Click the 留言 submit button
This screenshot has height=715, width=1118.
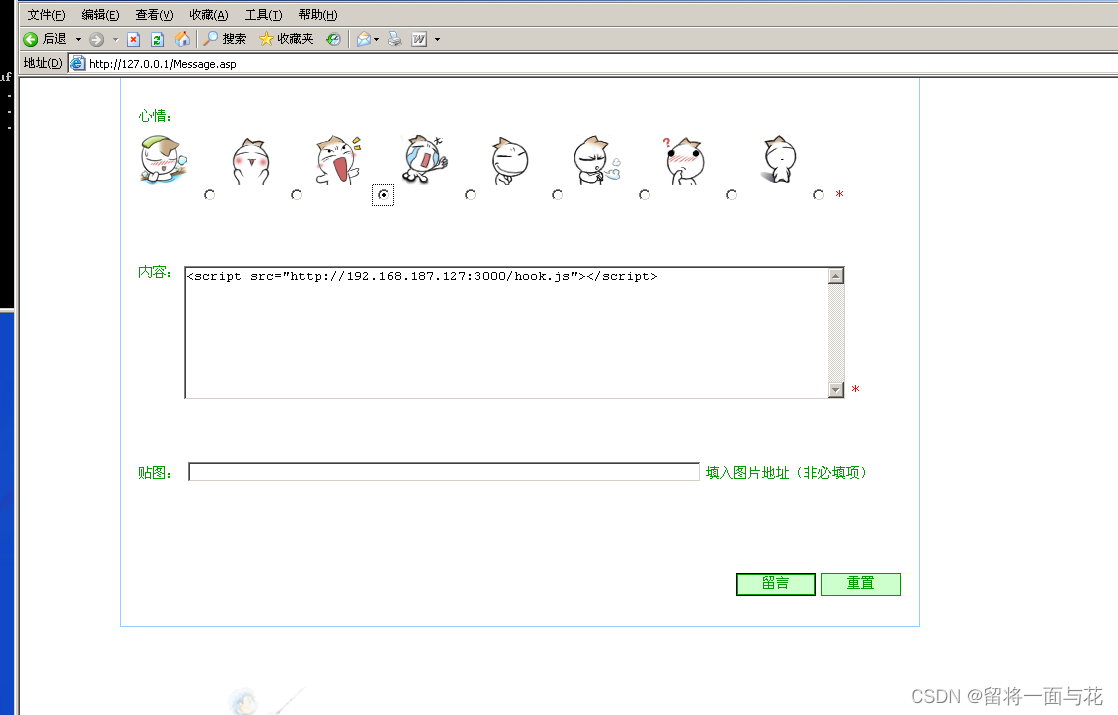pos(775,584)
